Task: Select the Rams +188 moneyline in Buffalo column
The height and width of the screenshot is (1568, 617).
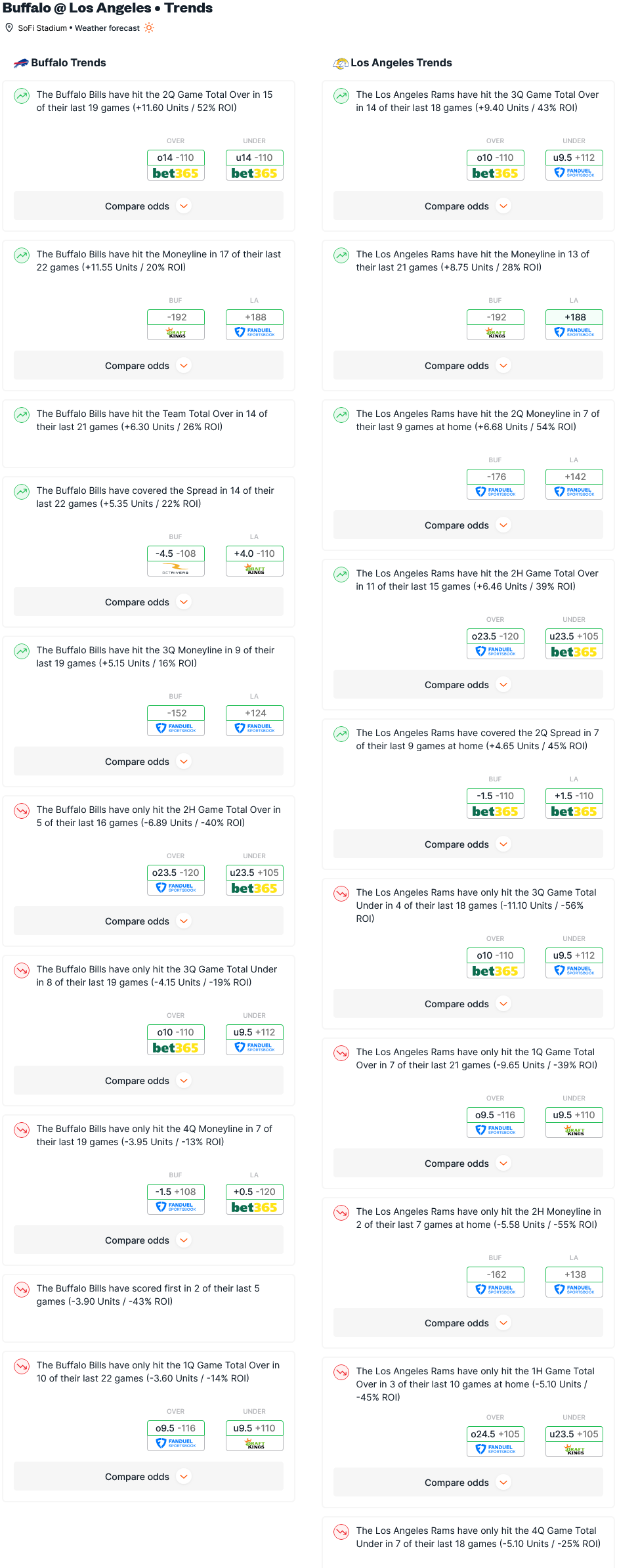Action: (x=255, y=324)
